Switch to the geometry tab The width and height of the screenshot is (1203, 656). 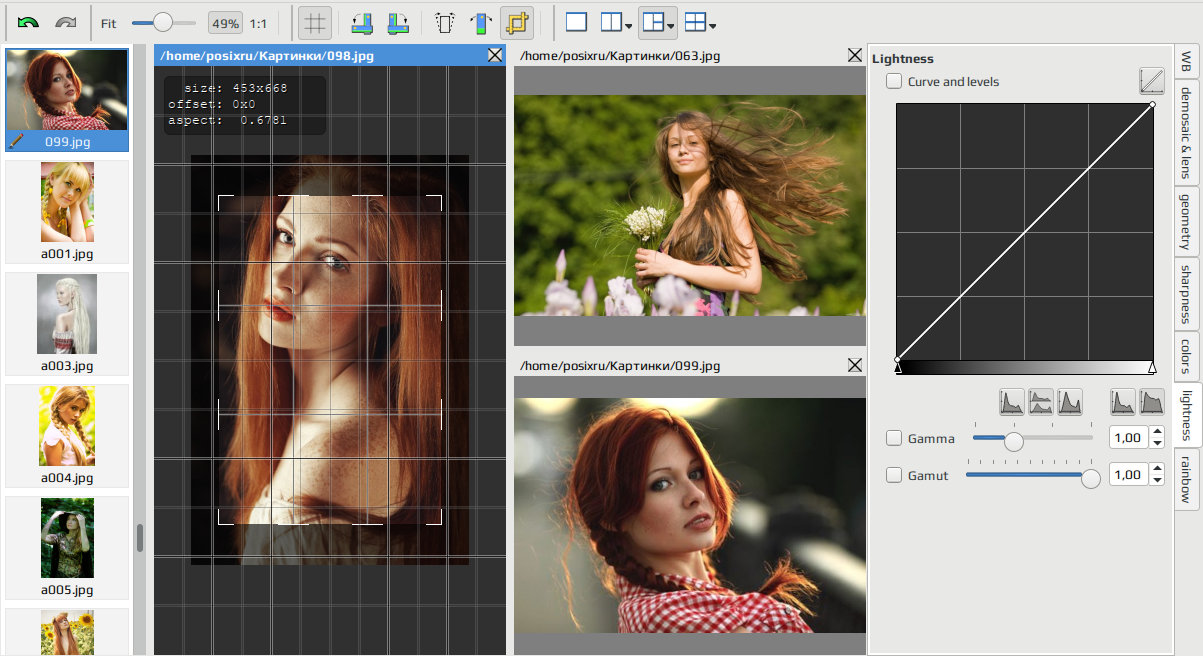click(x=1186, y=222)
